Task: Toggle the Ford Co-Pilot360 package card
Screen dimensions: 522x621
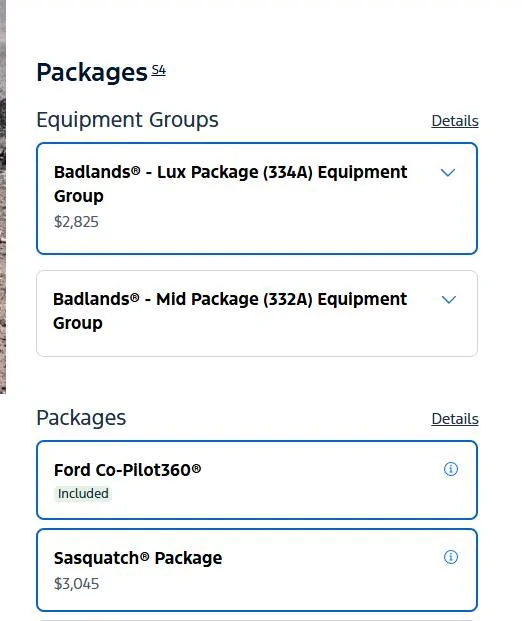Action: (257, 480)
